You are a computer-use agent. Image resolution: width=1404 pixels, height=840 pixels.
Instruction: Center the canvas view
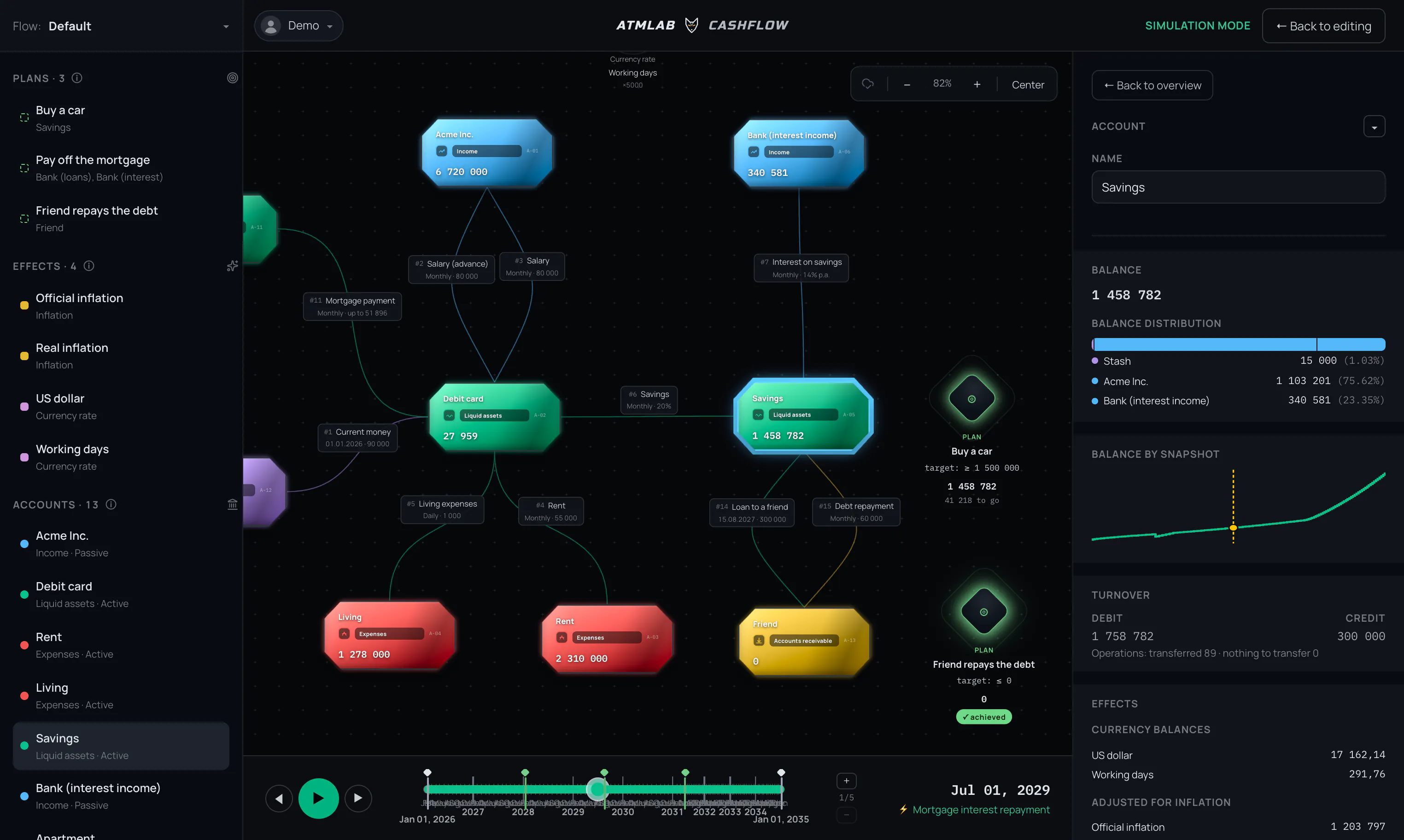[x=1028, y=84]
